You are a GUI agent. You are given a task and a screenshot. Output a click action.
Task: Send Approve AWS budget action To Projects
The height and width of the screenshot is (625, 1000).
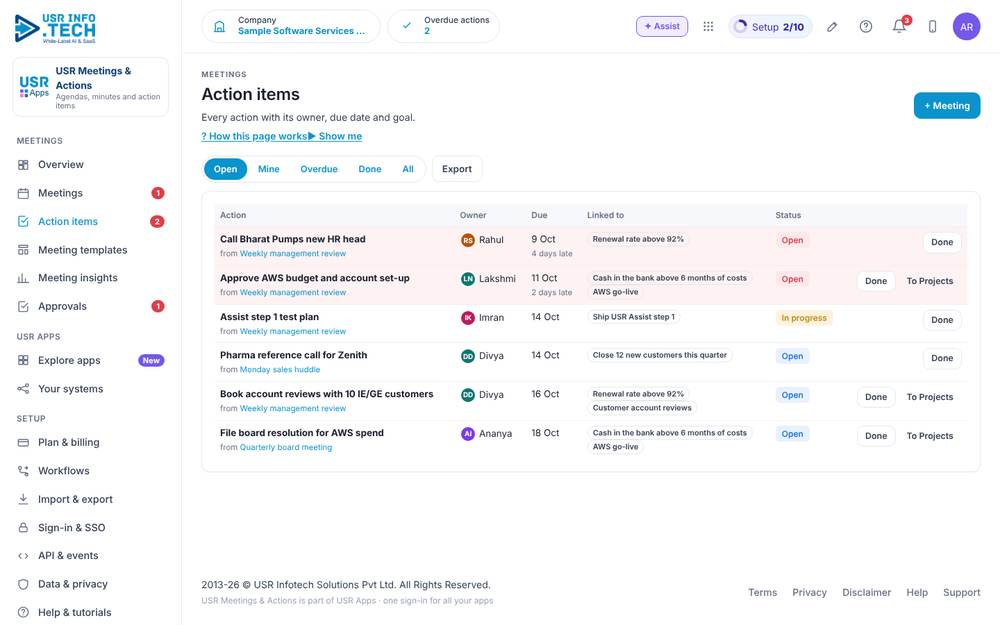click(x=930, y=281)
